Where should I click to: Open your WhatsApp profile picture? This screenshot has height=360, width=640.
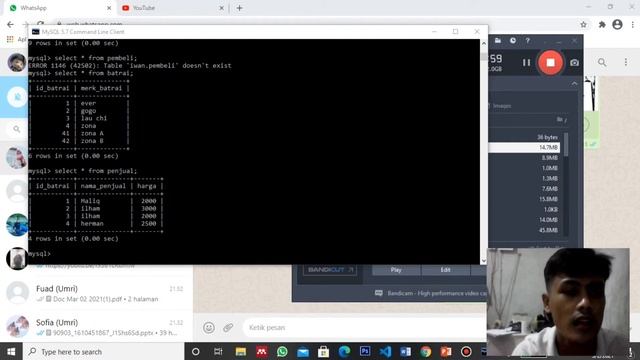point(17,62)
